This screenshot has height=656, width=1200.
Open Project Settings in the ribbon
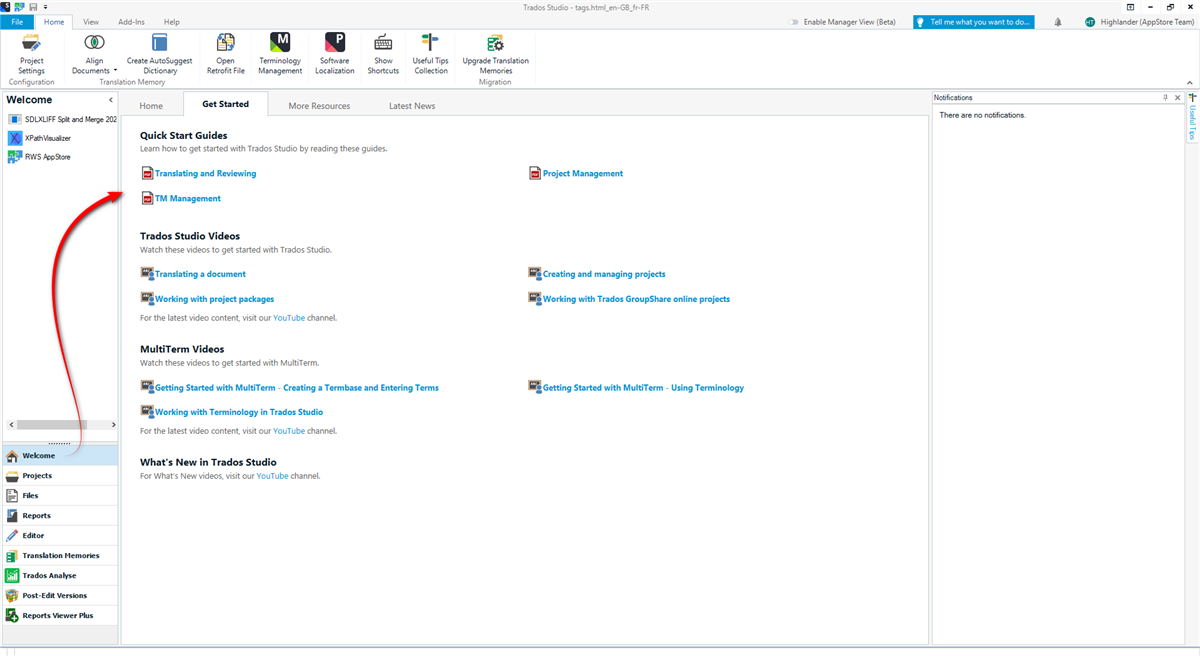tap(31, 54)
